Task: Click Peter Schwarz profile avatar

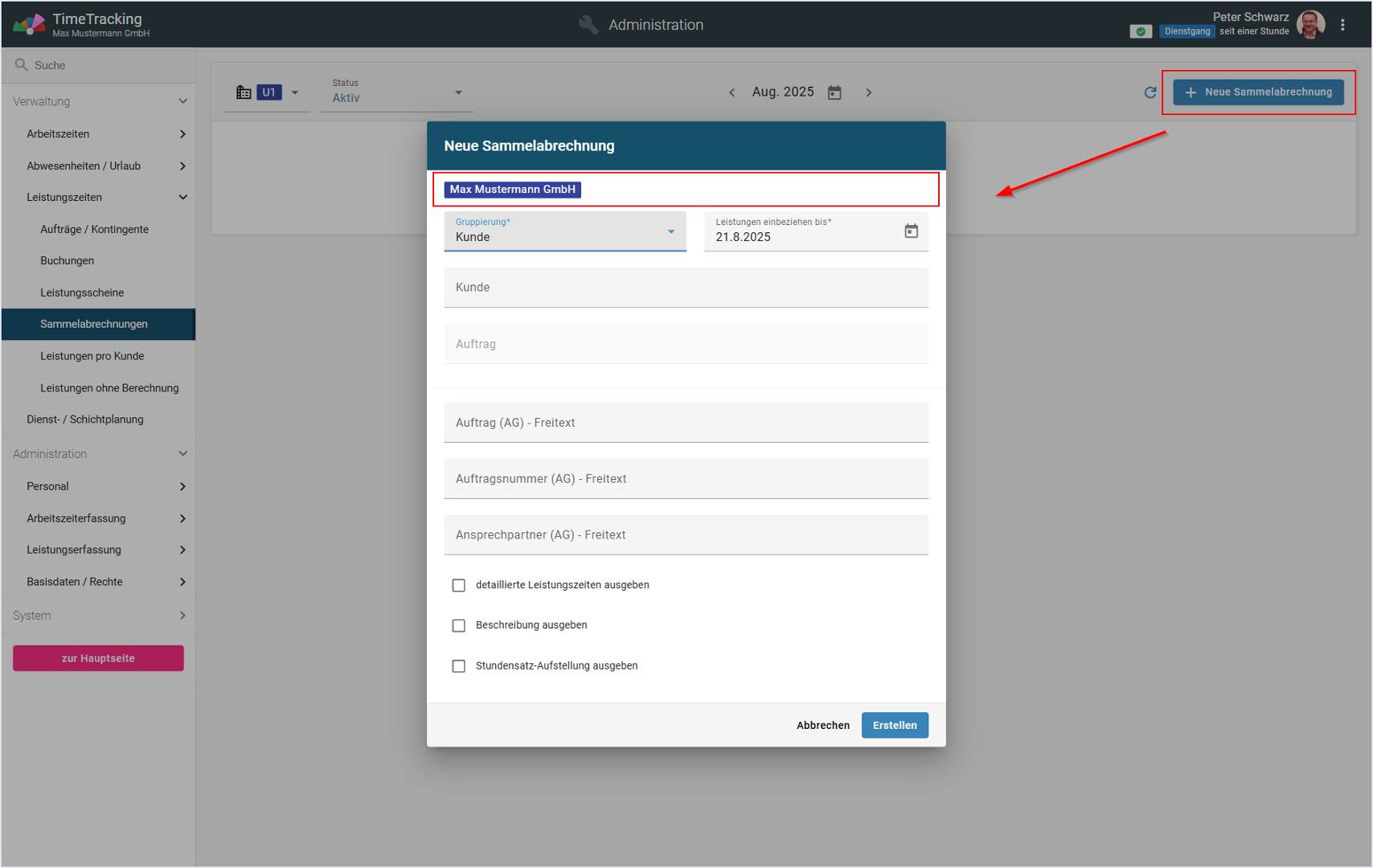Action: (x=1310, y=25)
